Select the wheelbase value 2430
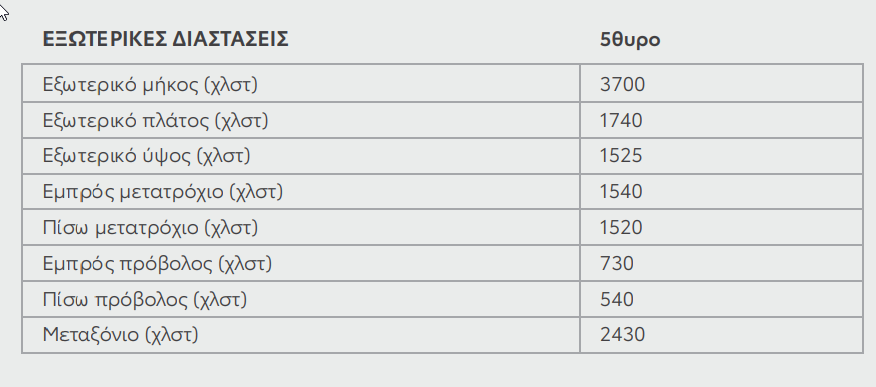Viewport: 876px width, 387px height. pos(622,335)
